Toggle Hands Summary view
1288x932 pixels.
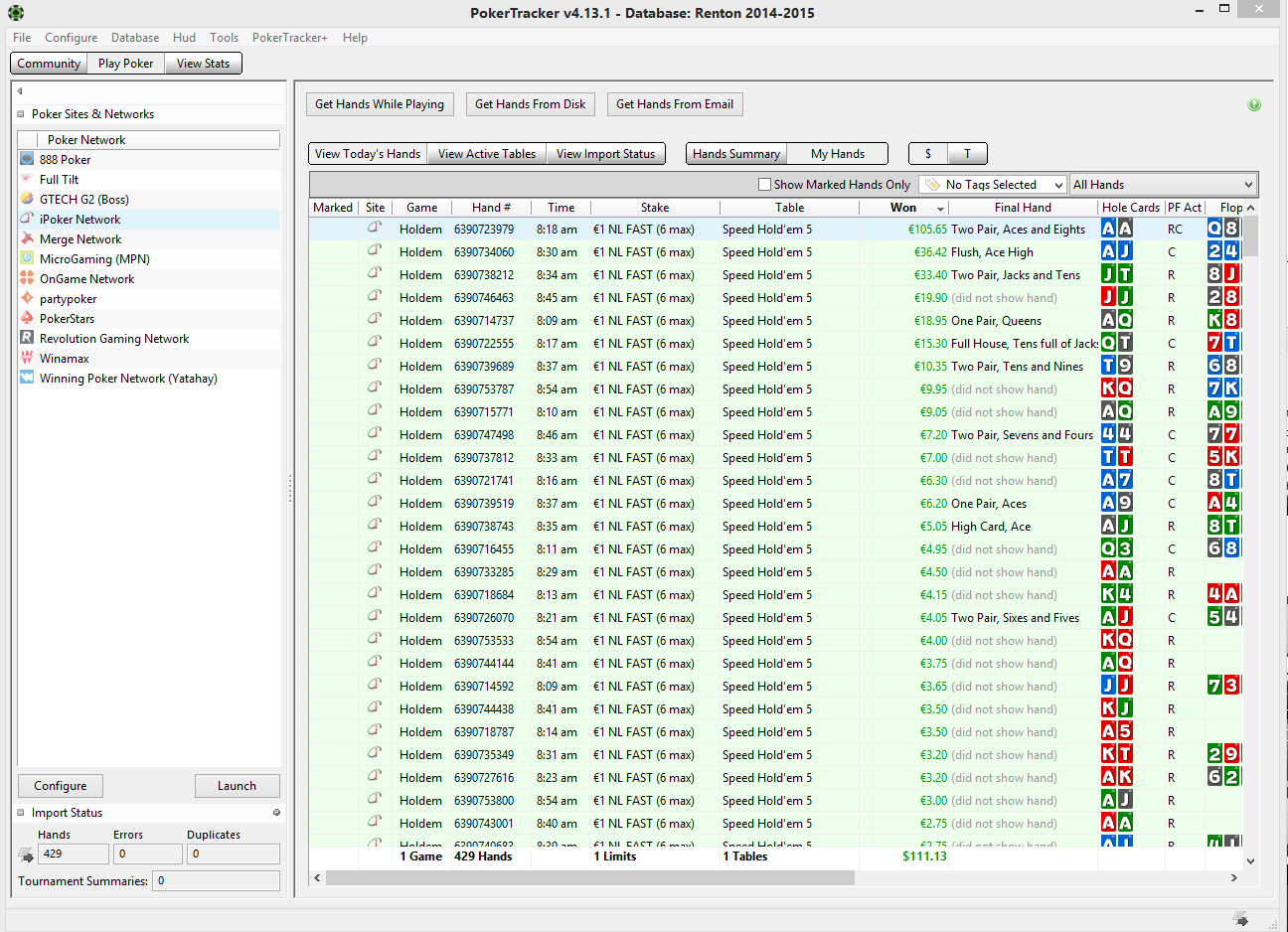click(x=736, y=154)
